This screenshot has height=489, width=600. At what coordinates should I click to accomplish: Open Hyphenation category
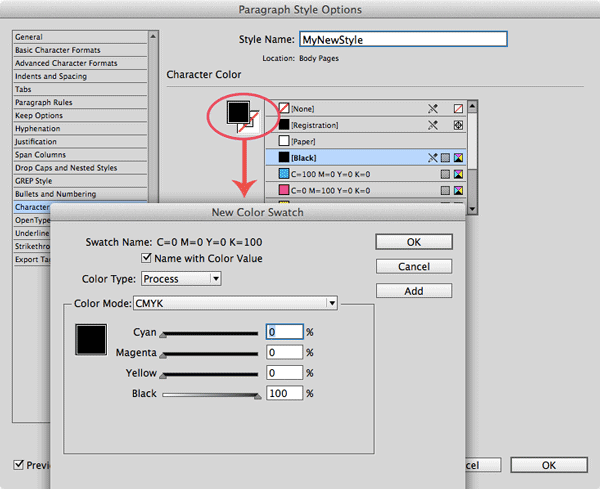pyautogui.click(x=80, y=129)
